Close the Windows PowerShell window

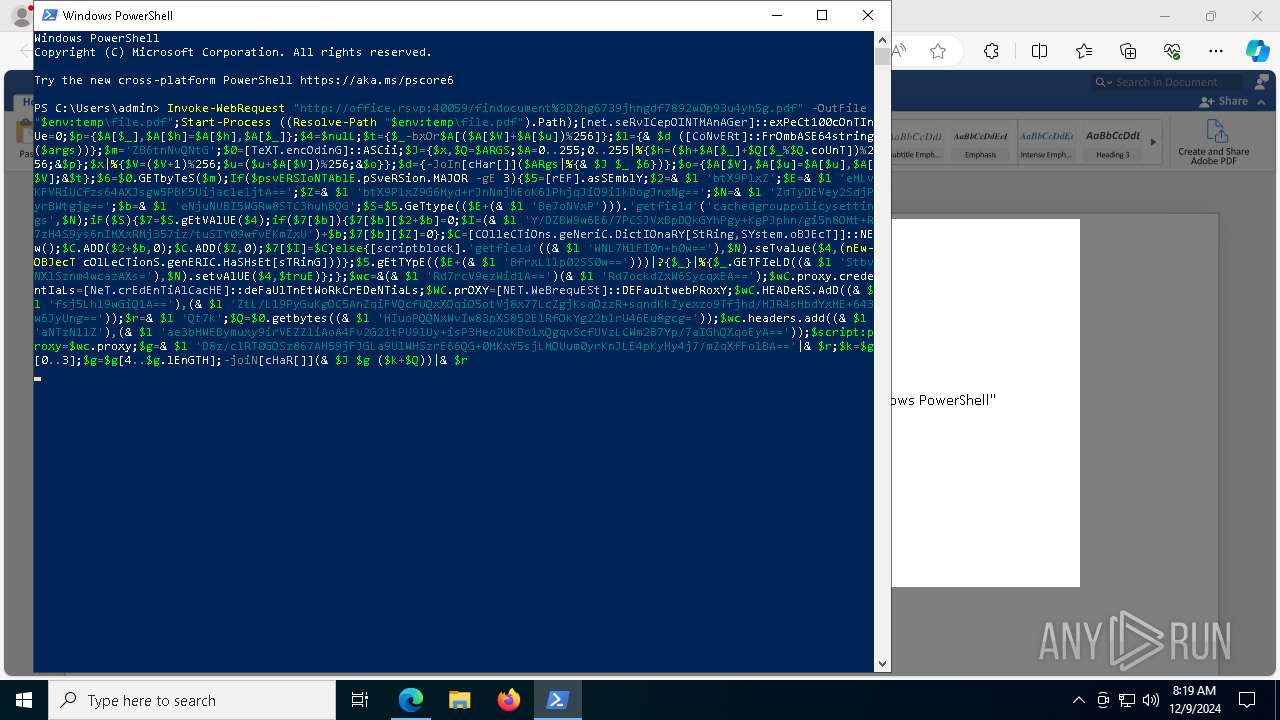pyautogui.click(x=868, y=15)
